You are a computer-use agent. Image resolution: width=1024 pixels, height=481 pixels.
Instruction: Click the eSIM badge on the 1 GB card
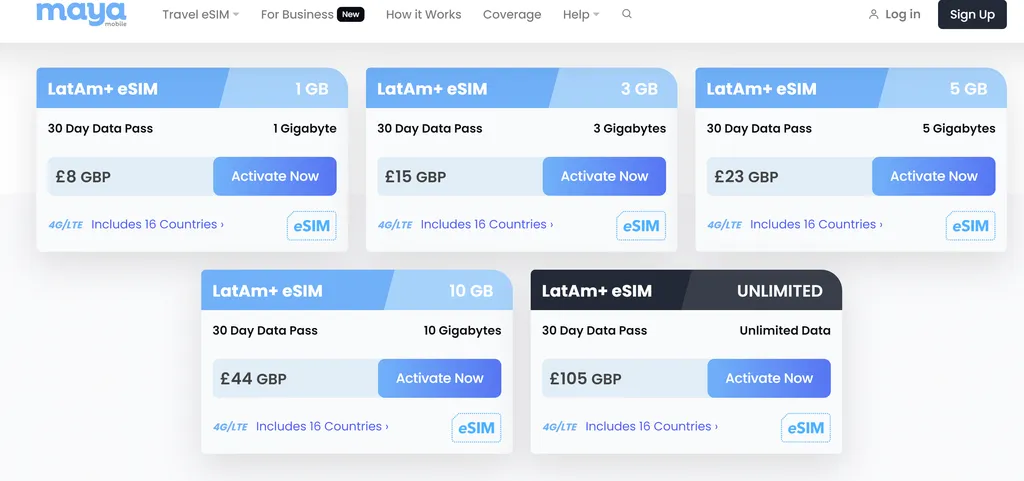click(x=311, y=226)
